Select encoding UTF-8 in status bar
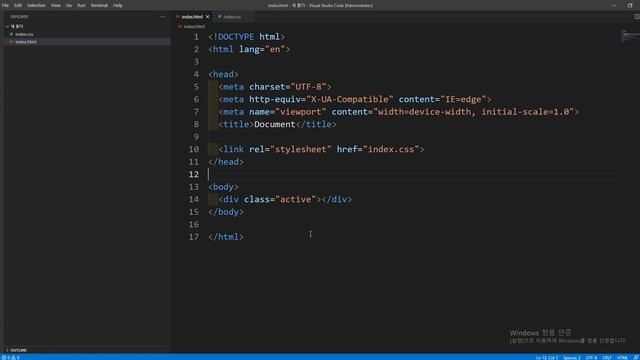 pos(591,357)
